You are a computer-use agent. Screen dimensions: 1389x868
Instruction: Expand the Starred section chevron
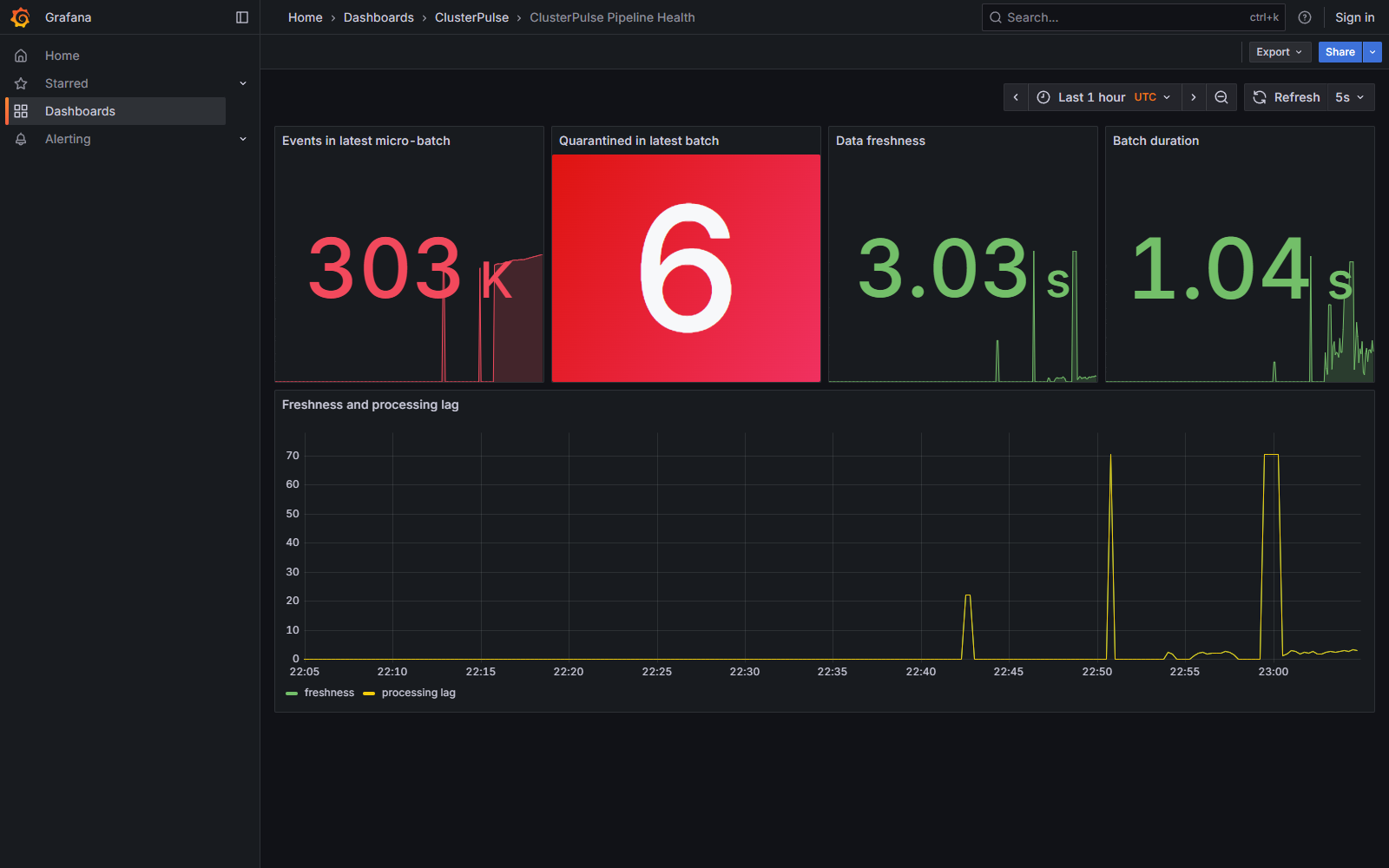click(x=243, y=83)
